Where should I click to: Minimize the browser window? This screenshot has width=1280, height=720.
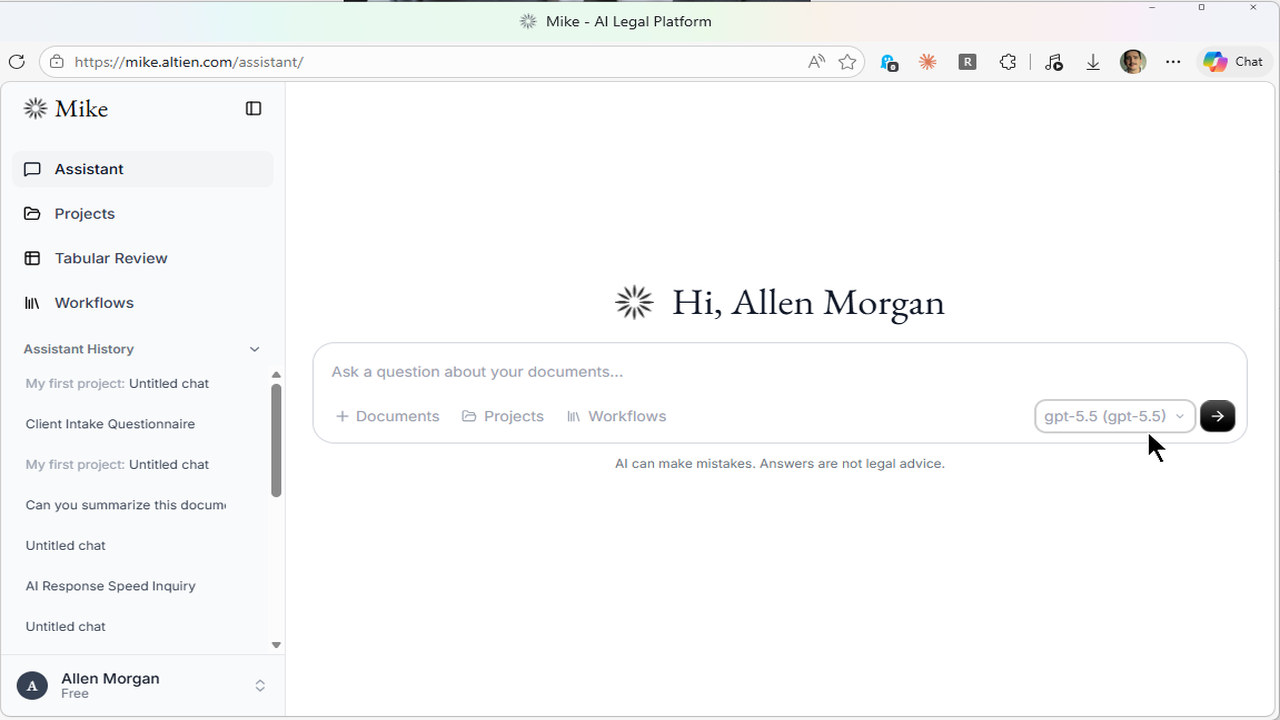click(1153, 8)
